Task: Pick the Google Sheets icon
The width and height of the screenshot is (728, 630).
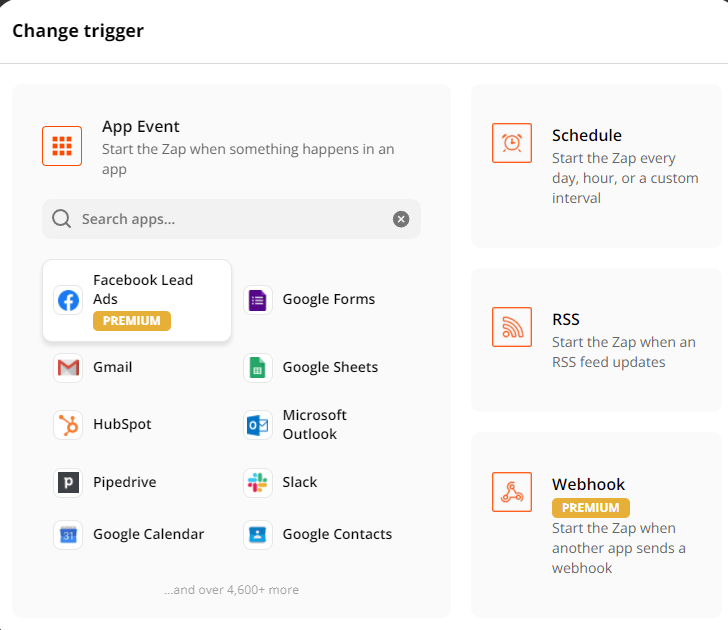Action: click(258, 367)
